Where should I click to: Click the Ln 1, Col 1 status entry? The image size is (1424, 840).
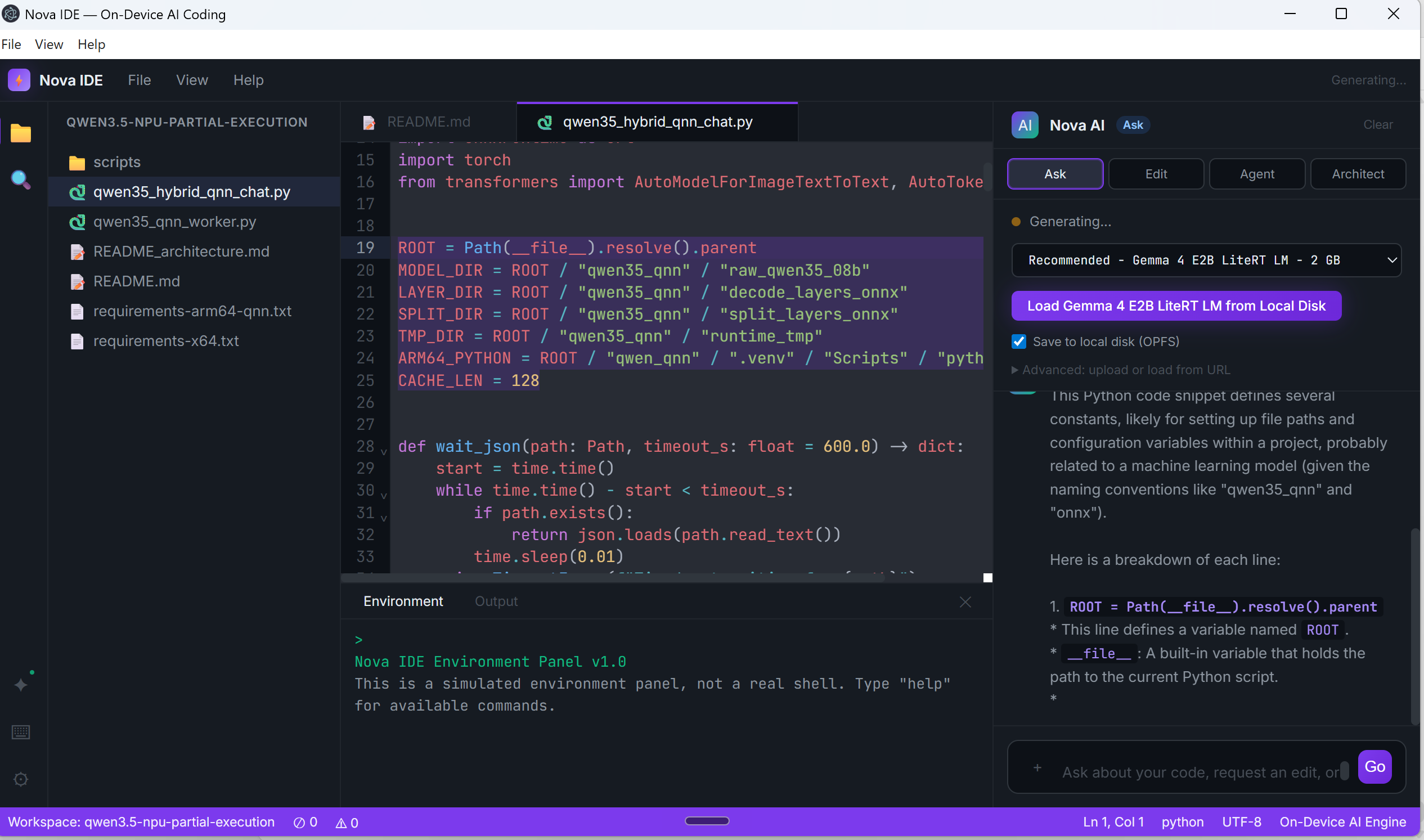point(1113,822)
